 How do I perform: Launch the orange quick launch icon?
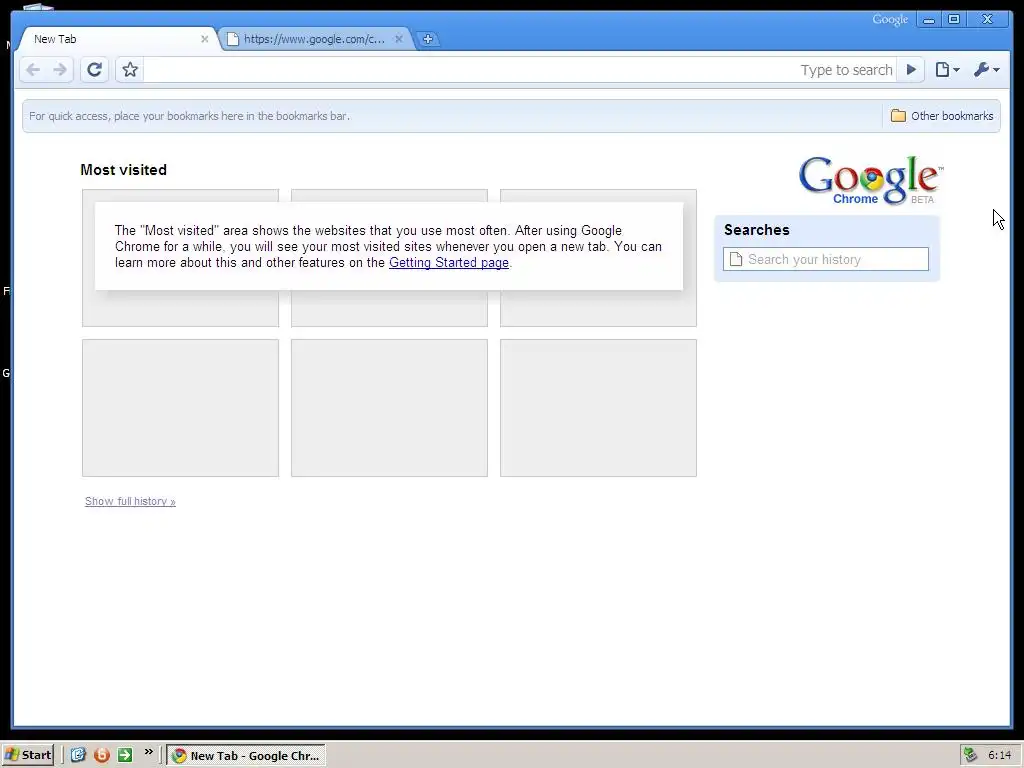102,755
